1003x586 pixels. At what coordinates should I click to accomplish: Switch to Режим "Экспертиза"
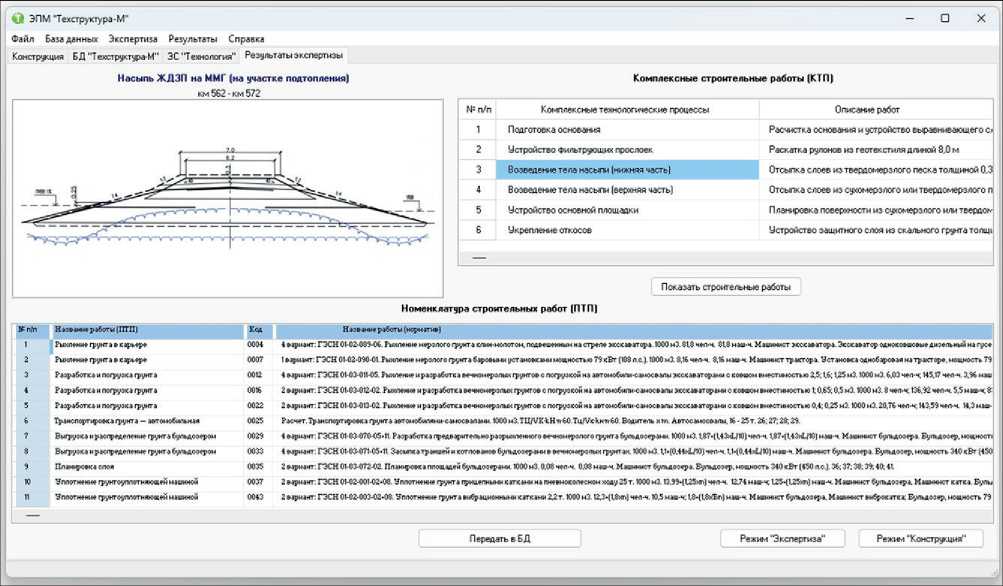click(x=782, y=538)
